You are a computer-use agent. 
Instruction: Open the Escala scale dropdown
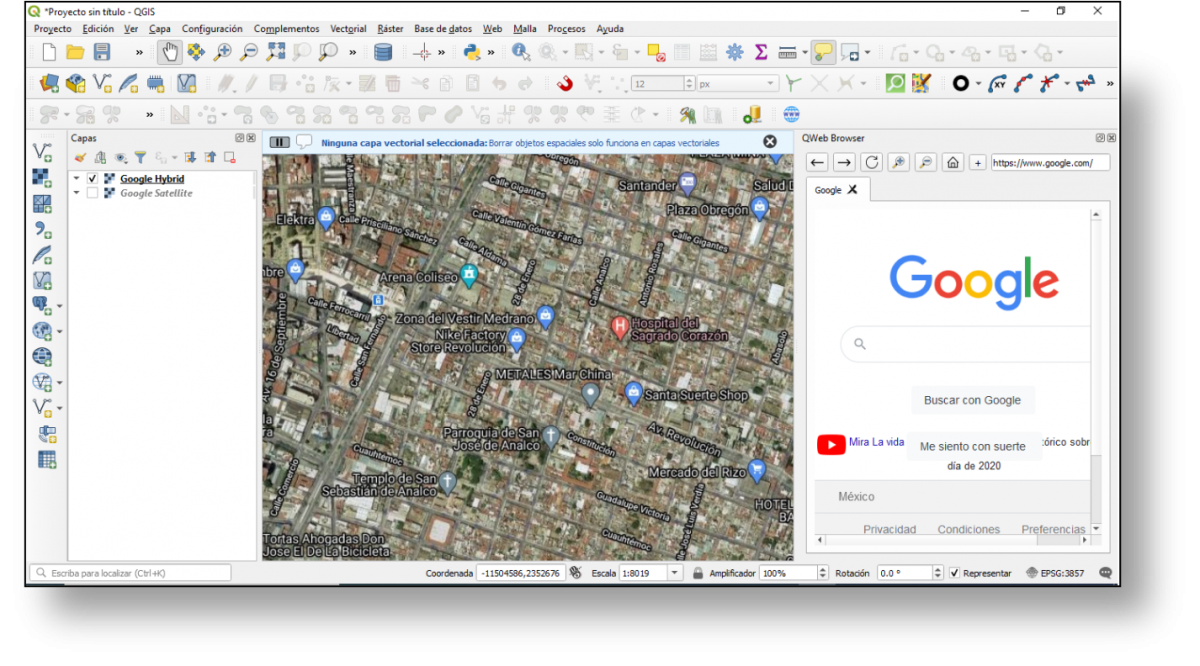676,572
